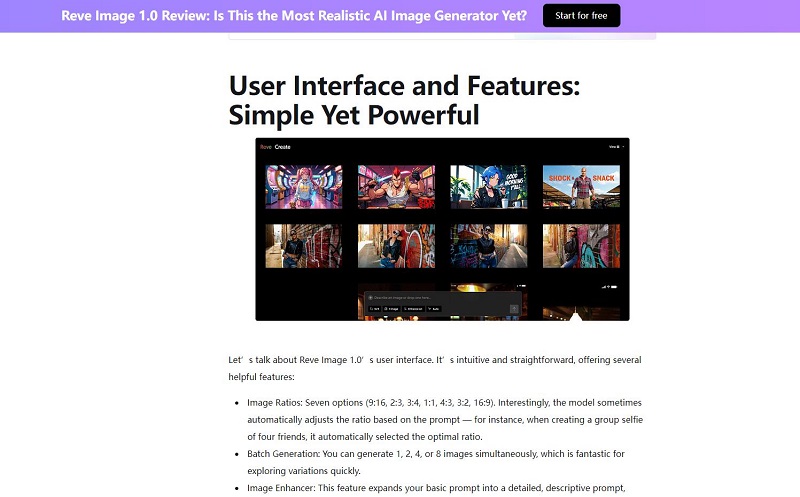The width and height of the screenshot is (800, 497).
Task: Click the Start for free button
Action: [x=581, y=16]
